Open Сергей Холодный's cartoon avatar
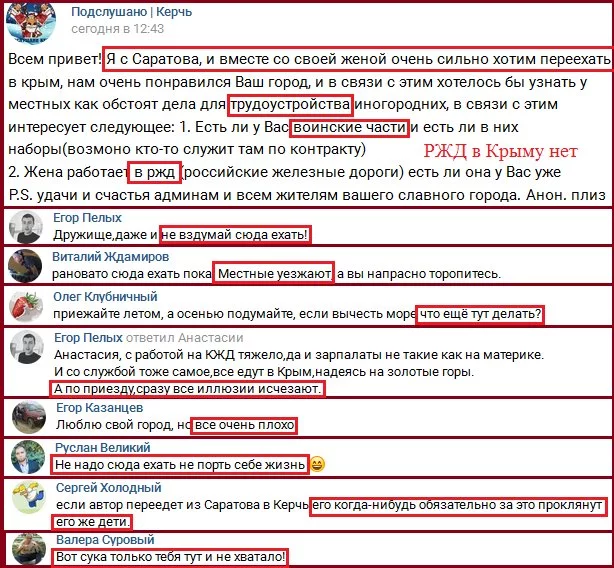614x568 pixels. pos(29,497)
